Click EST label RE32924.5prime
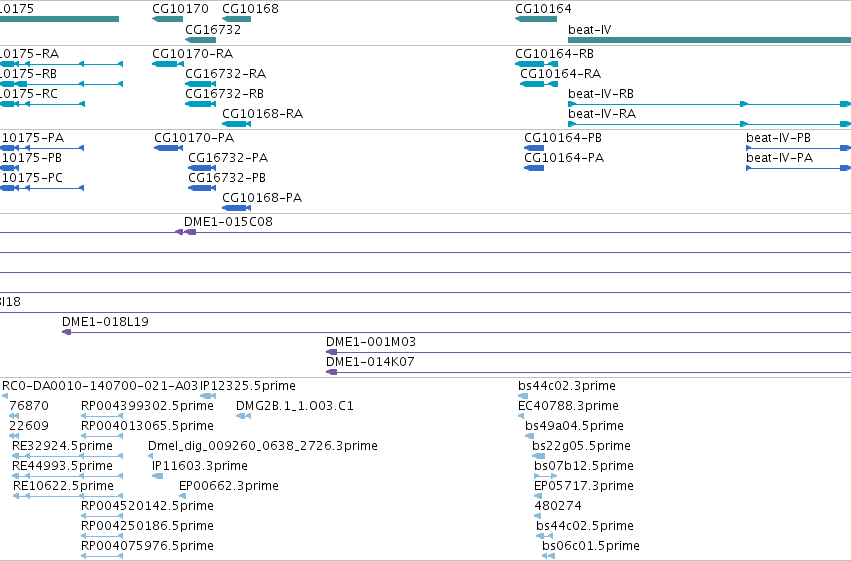Viewport: 851px width, 561px height. [62, 446]
